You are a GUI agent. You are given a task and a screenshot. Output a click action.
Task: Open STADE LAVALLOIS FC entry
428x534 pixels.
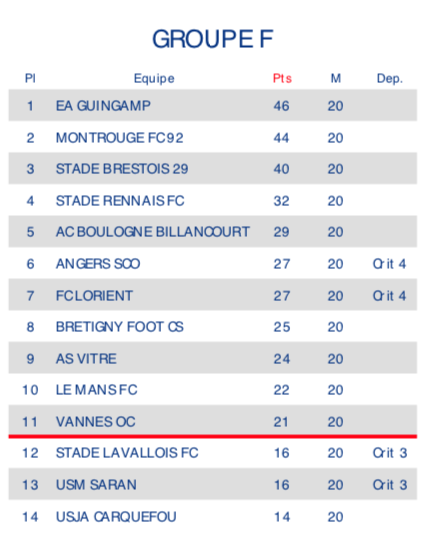127,453
